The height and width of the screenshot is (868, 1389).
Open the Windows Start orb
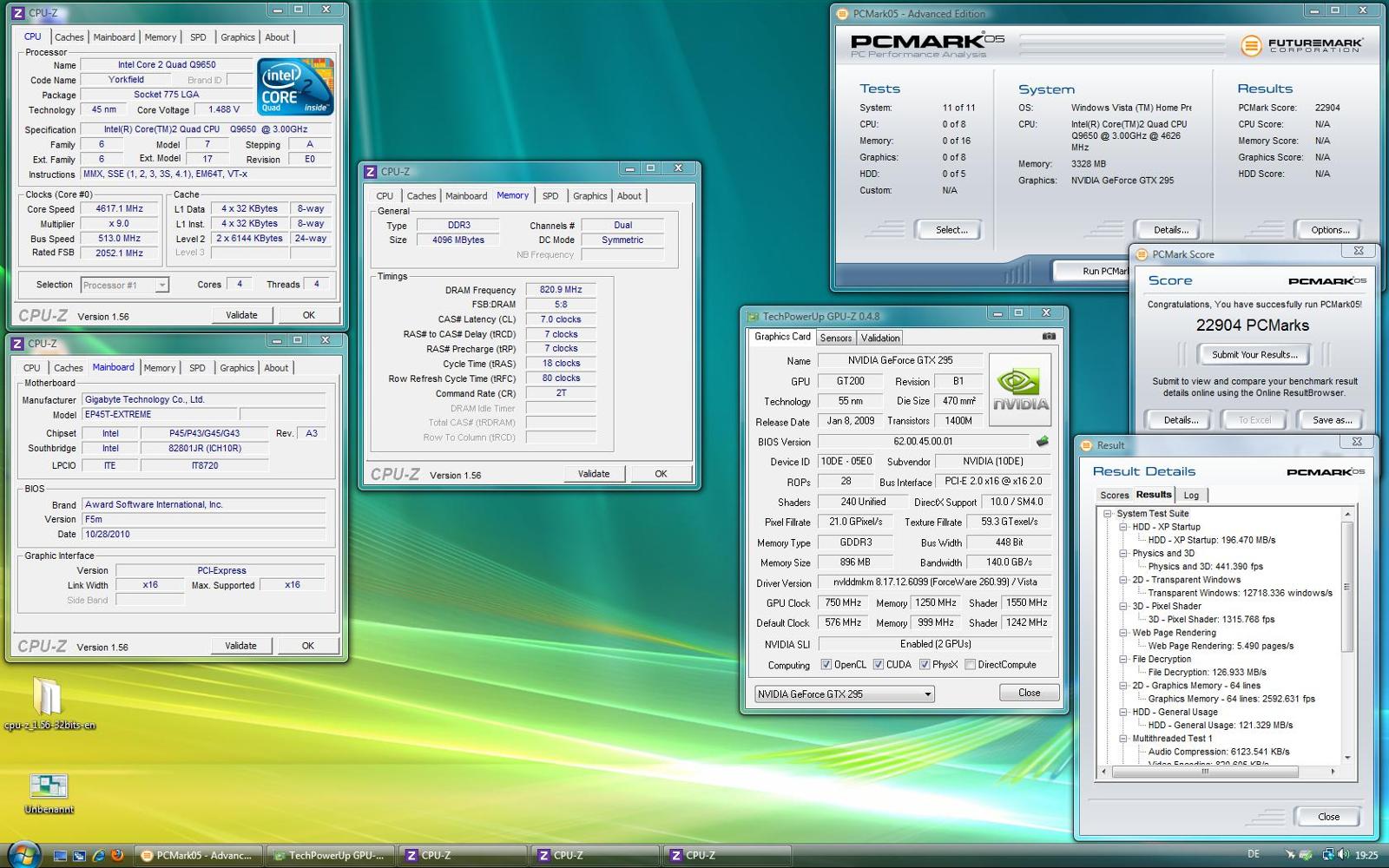point(23,854)
